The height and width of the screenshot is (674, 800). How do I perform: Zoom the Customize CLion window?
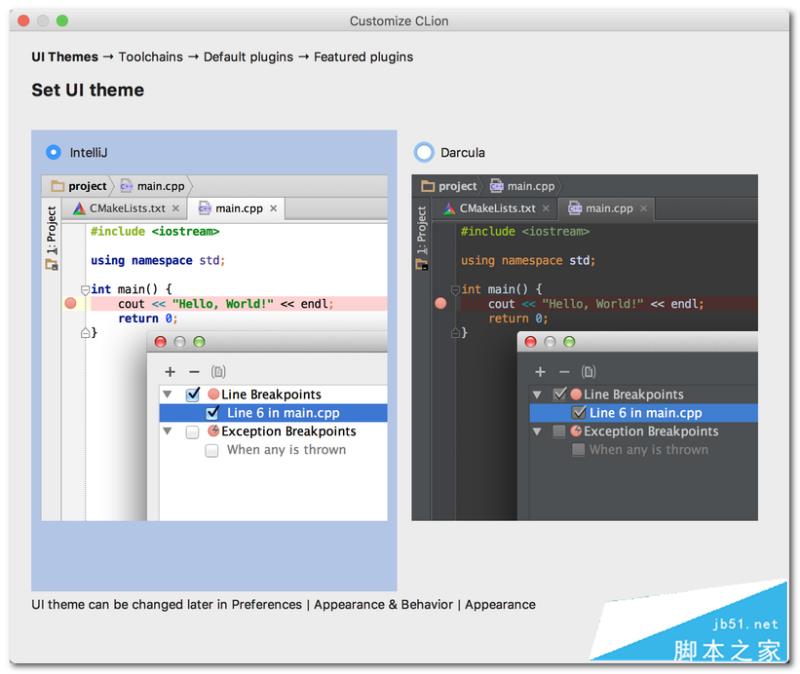tap(62, 21)
